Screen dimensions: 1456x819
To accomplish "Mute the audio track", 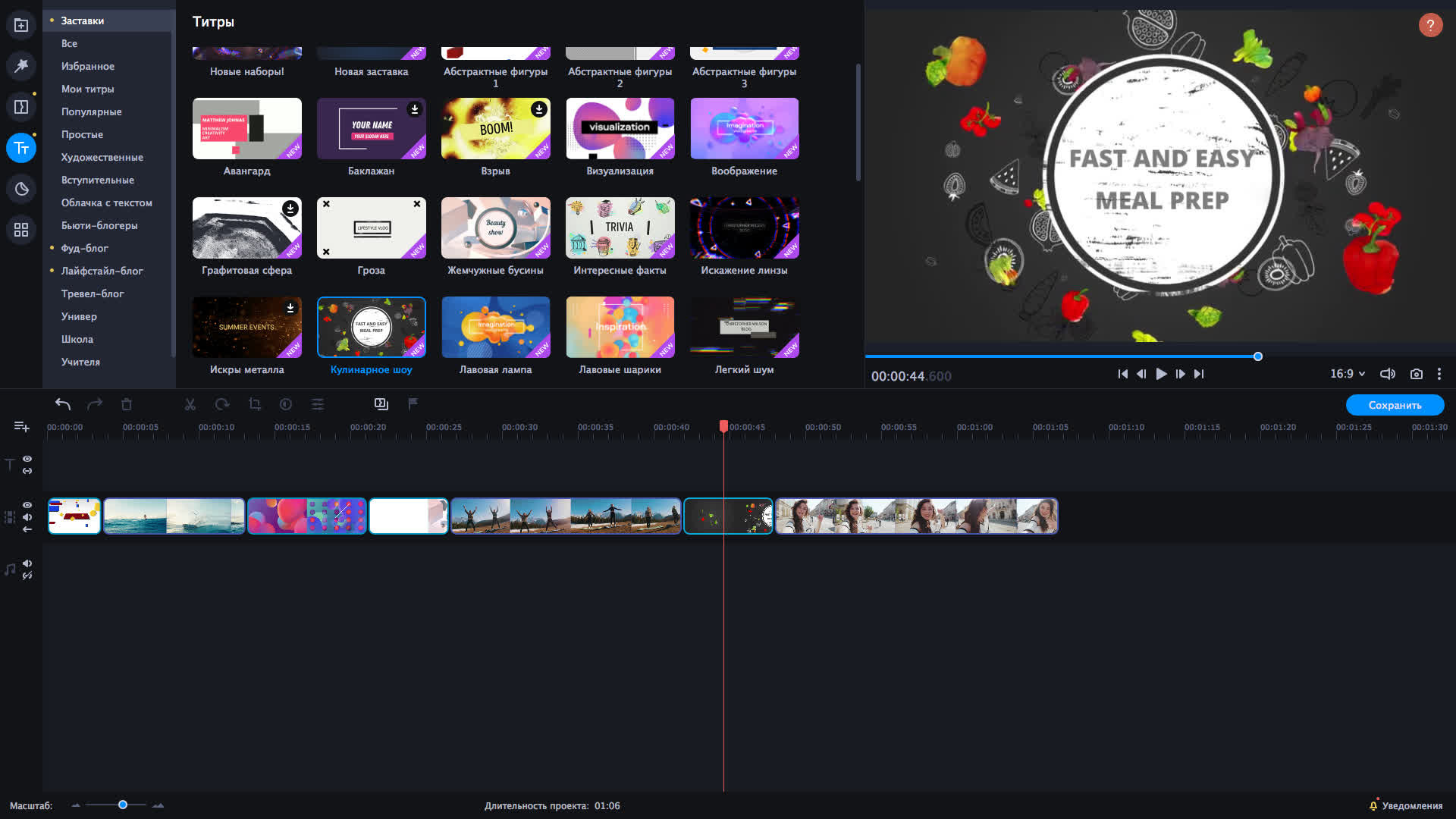I will tap(27, 563).
